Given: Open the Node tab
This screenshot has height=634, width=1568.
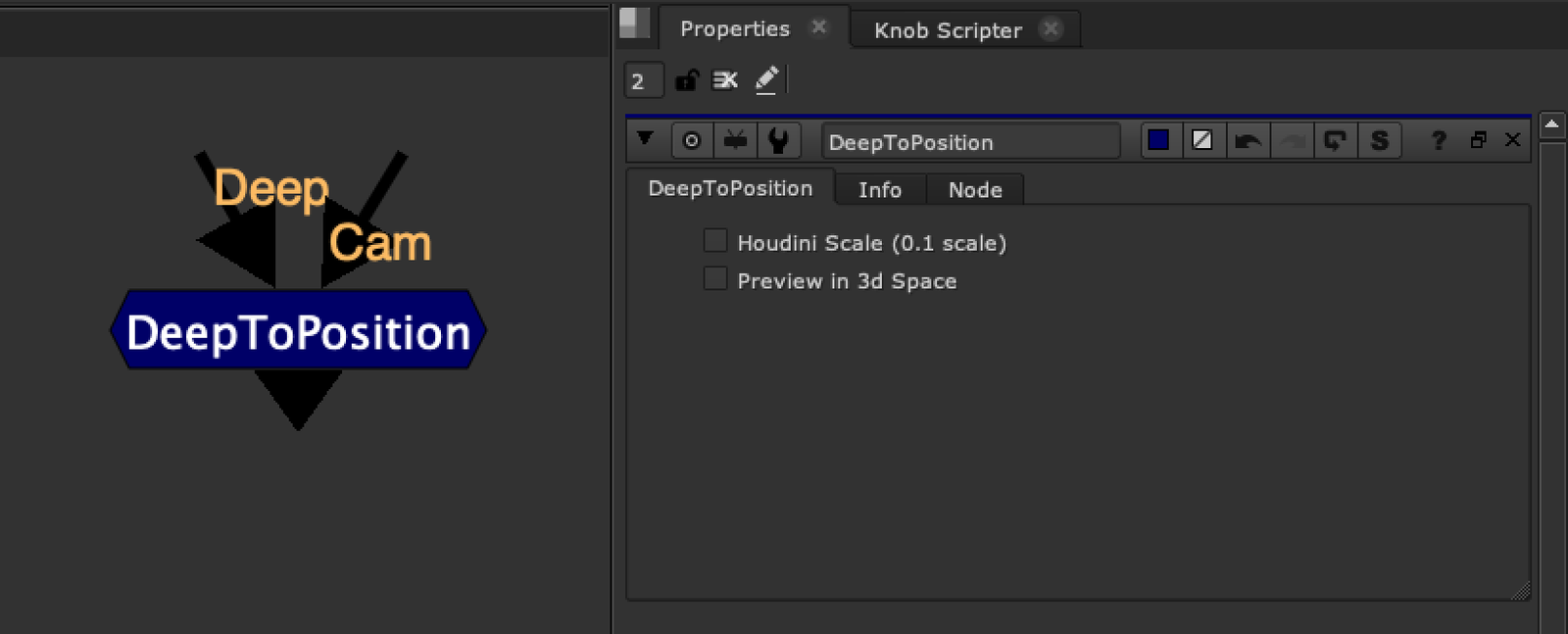Looking at the screenshot, I should click(x=975, y=190).
